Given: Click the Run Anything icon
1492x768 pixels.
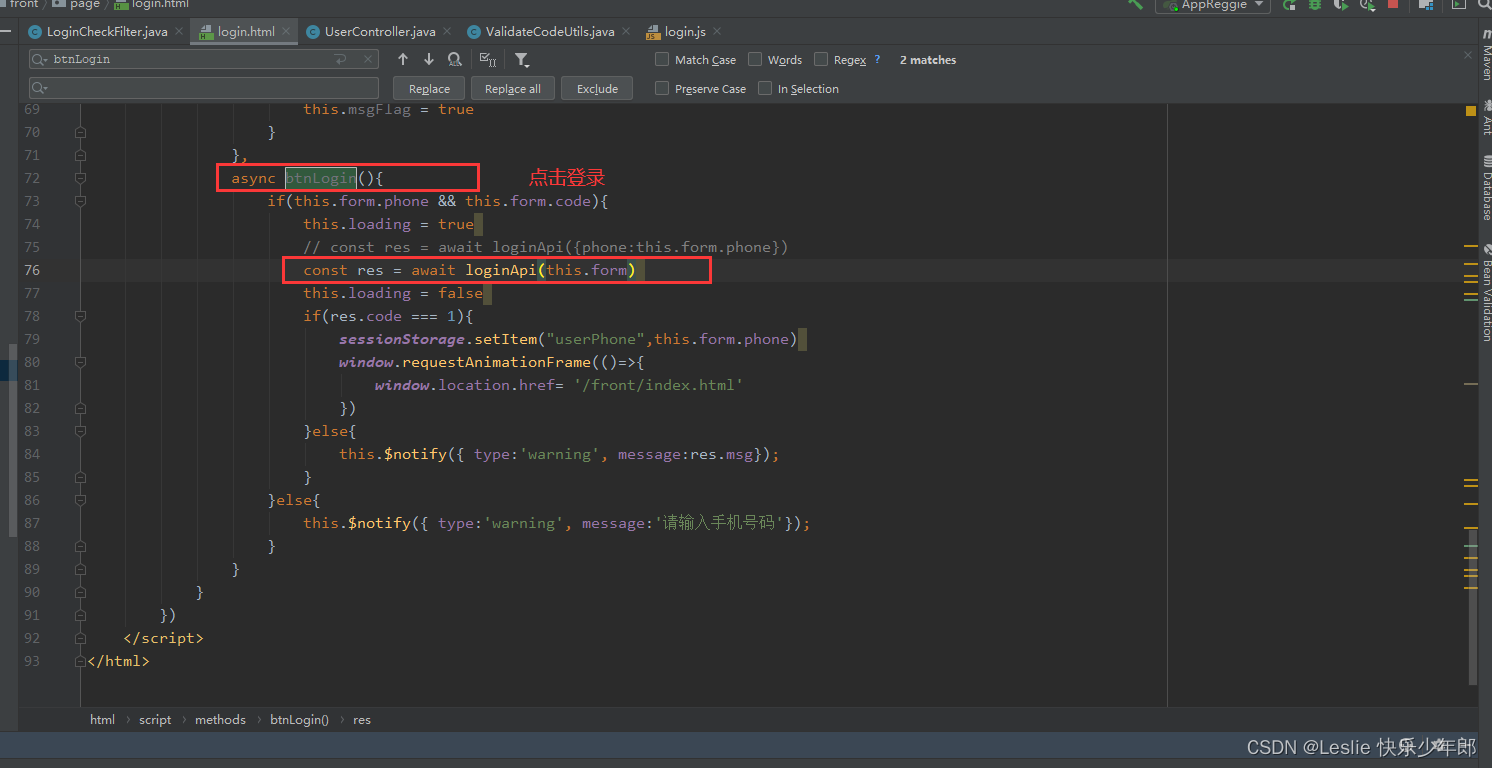Looking at the screenshot, I should pyautogui.click(x=1458, y=5).
